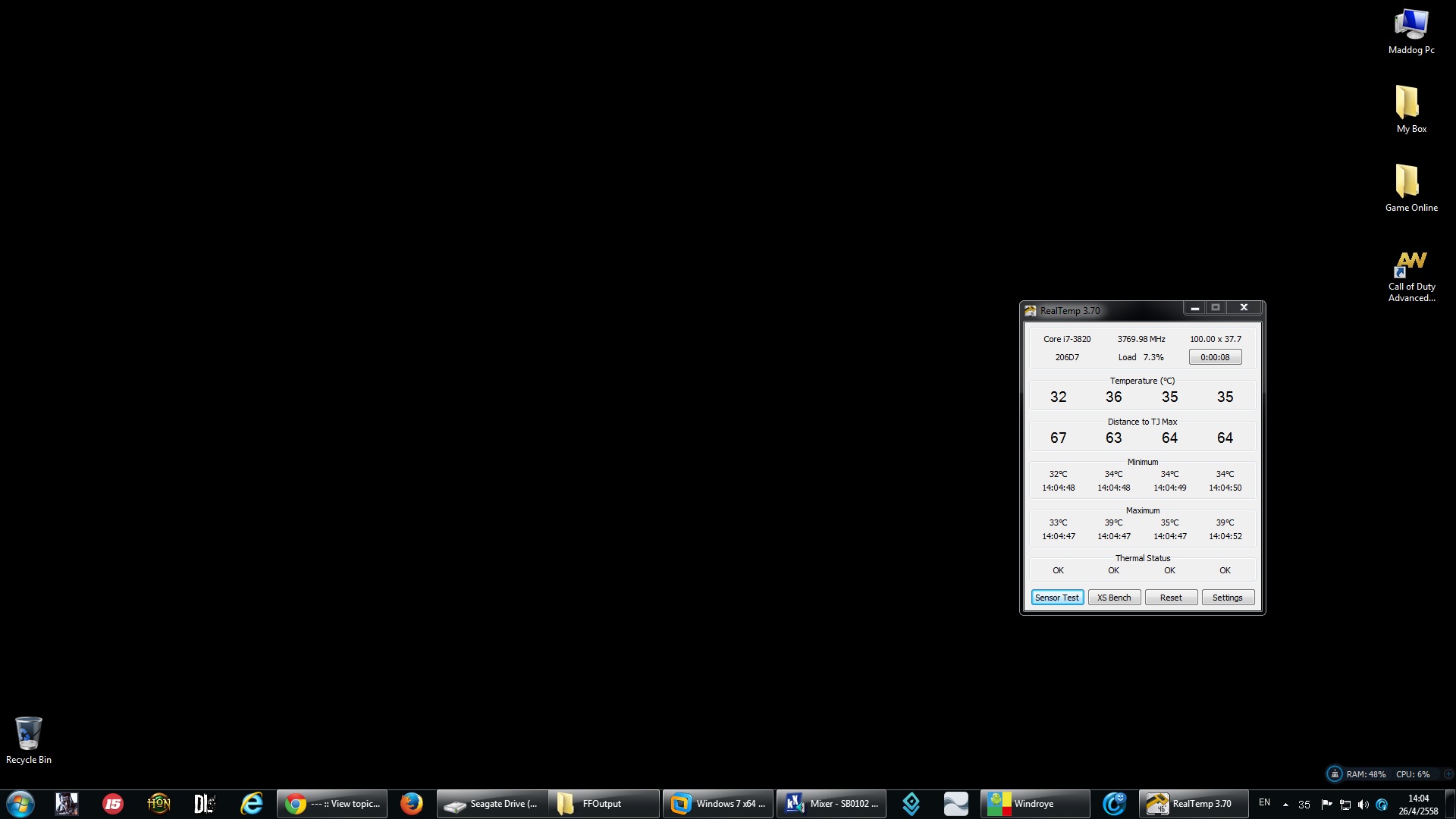
Task: Open the volume speaker tray icon
Action: pyautogui.click(x=1363, y=805)
